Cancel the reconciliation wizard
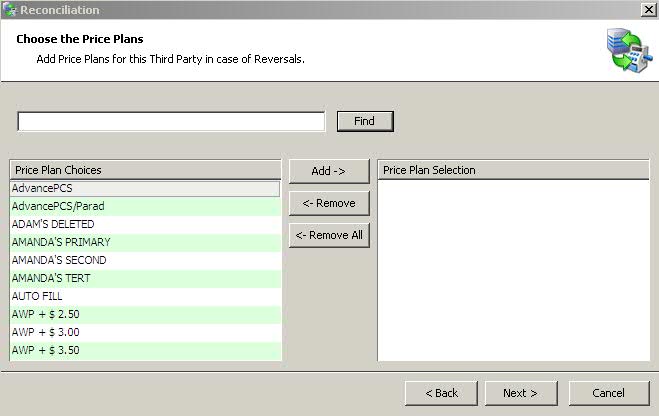This screenshot has height=416, width=659. [x=608, y=393]
